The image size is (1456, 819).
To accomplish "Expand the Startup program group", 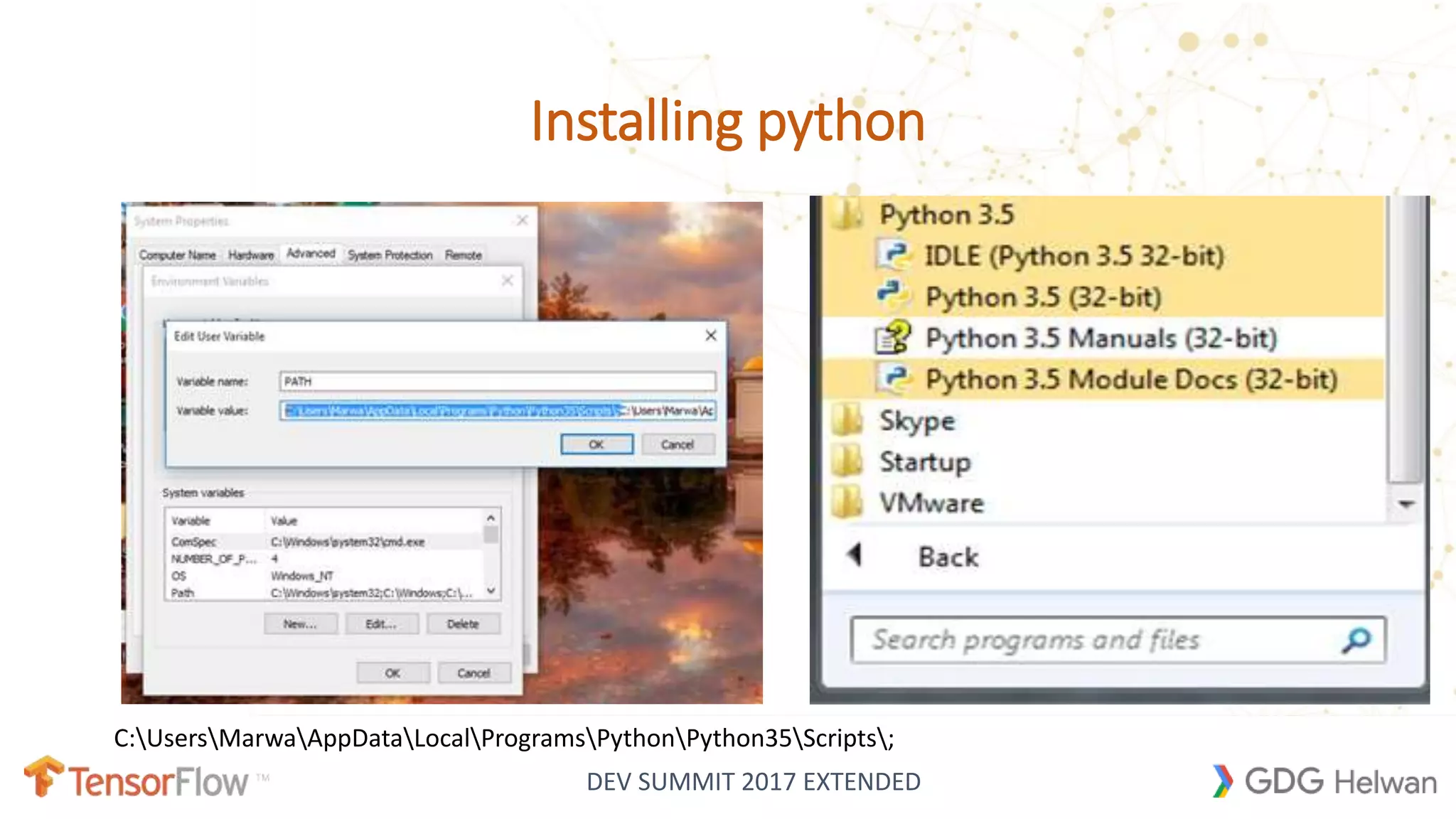I will 925,462.
